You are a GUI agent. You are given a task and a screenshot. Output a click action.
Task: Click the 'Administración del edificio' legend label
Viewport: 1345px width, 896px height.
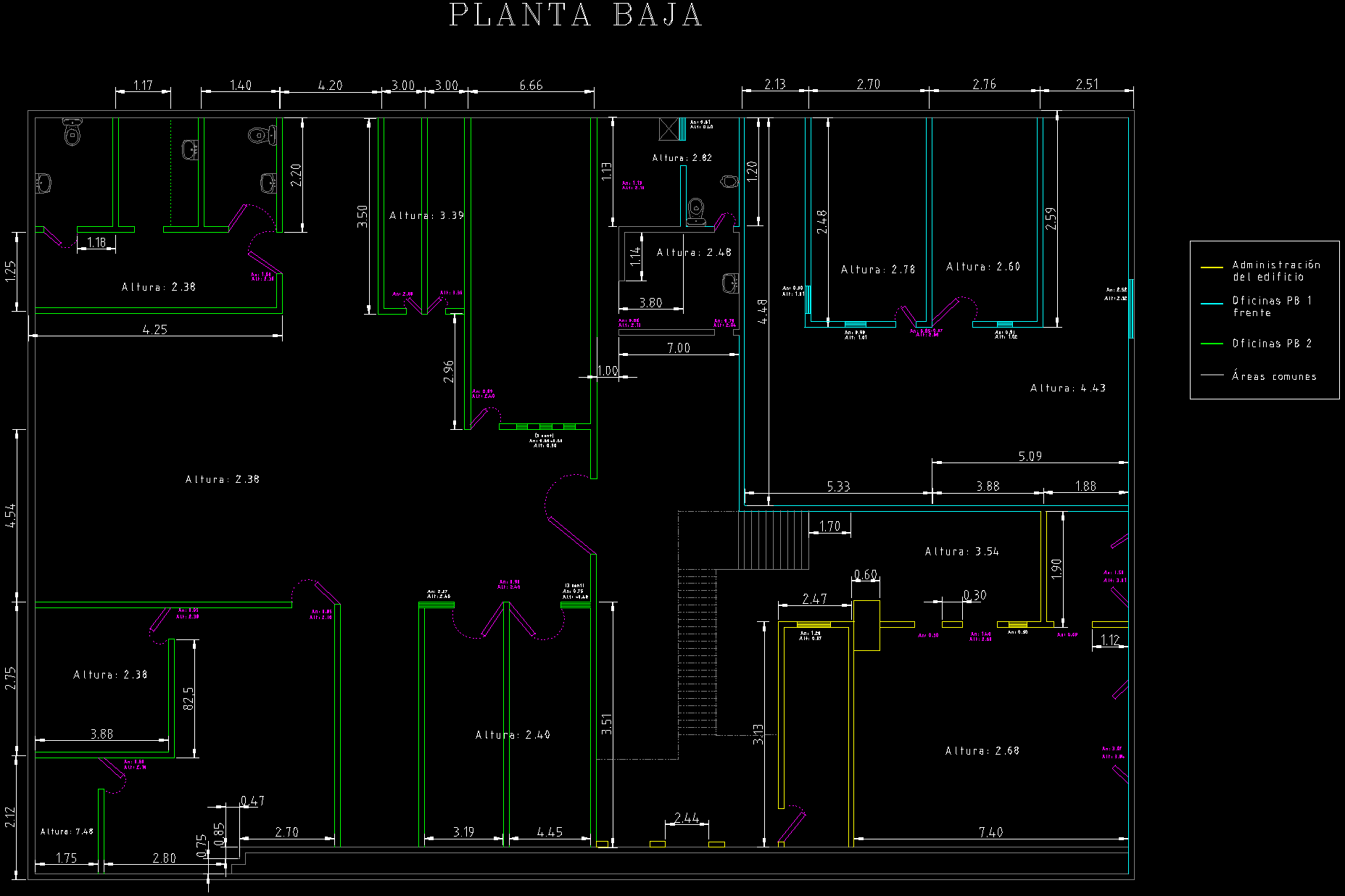[1276, 270]
